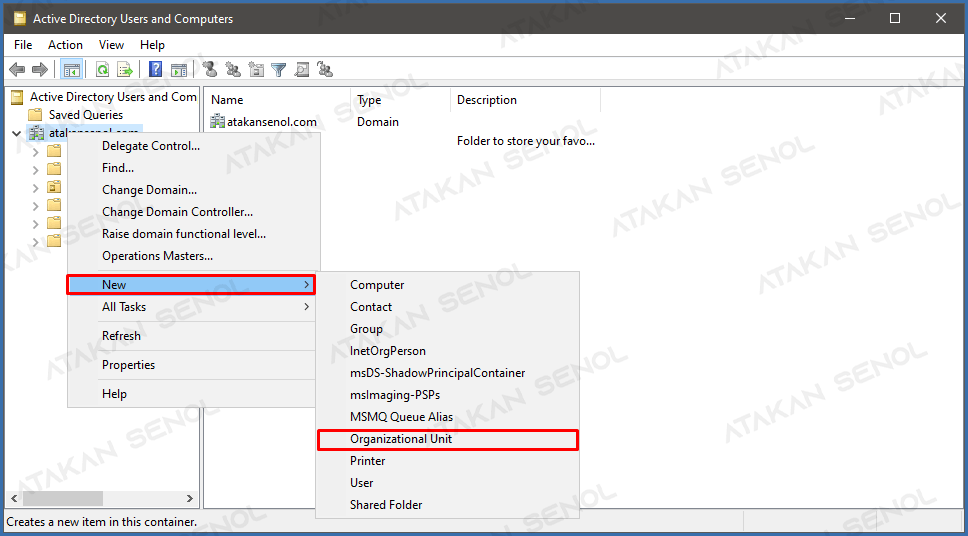Image resolution: width=968 pixels, height=536 pixels.
Task: Choose Shared Folder in New submenu
Action: click(448, 505)
